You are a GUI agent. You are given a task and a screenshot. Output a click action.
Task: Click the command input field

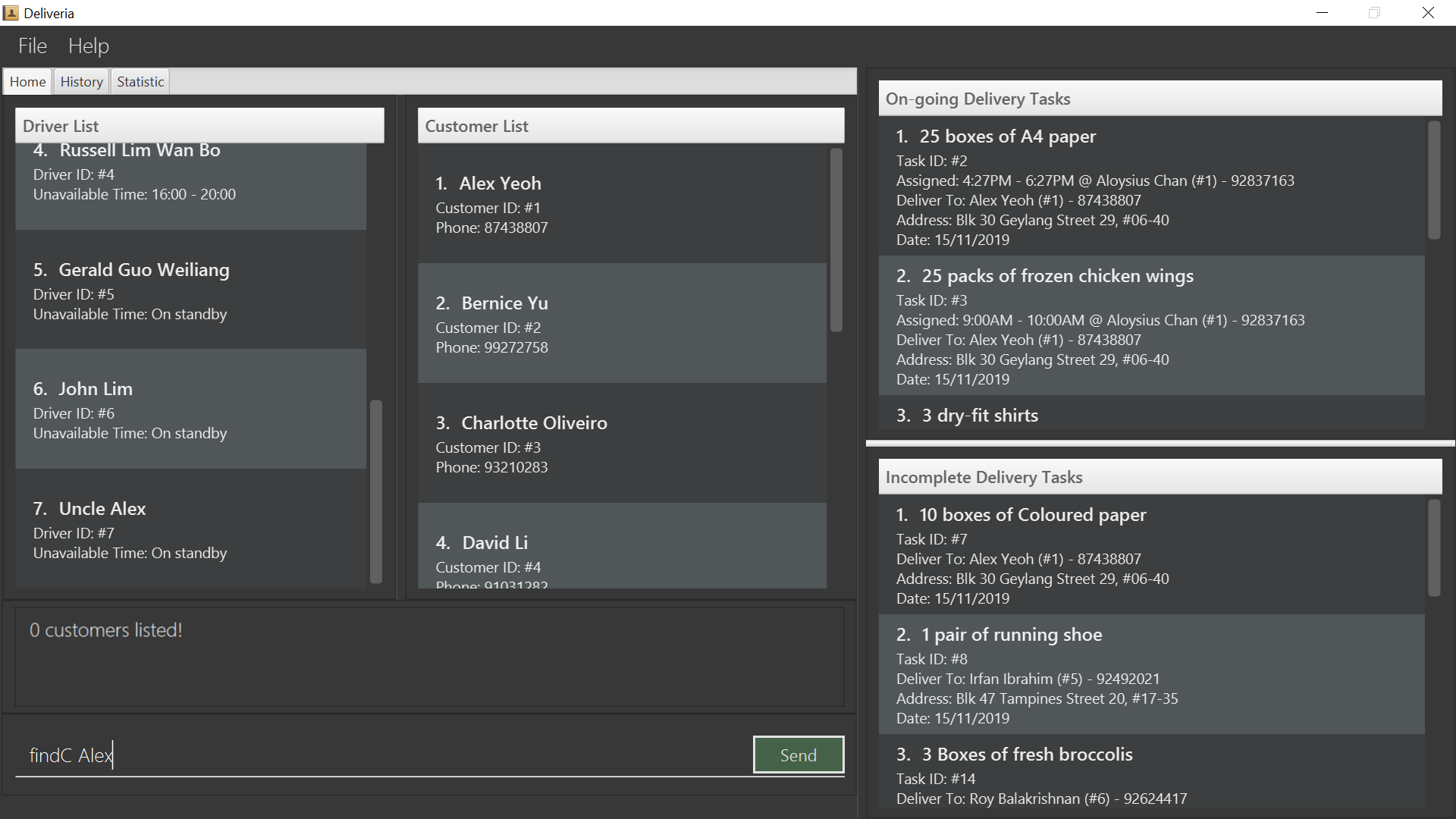(379, 755)
